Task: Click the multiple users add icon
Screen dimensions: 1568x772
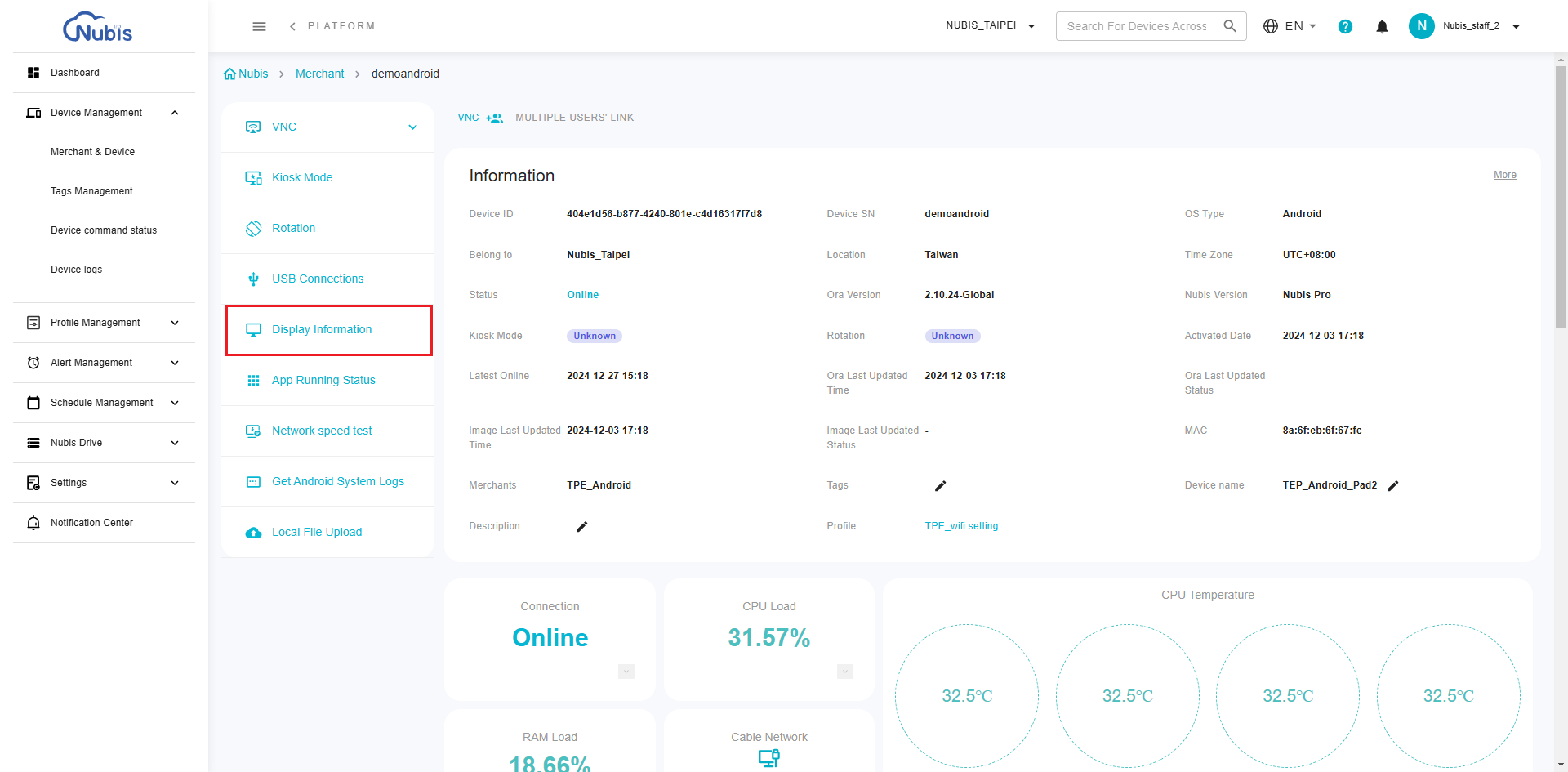Action: [x=494, y=118]
